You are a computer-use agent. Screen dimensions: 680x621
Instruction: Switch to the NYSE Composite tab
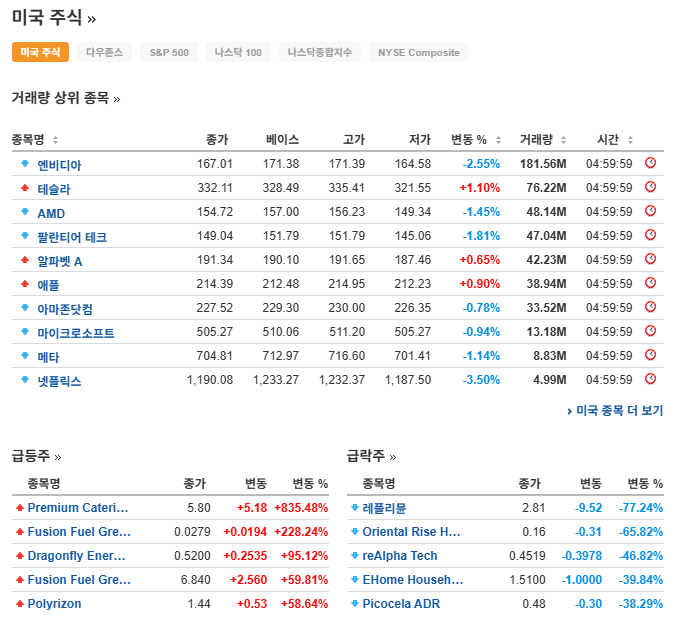pyautogui.click(x=418, y=52)
